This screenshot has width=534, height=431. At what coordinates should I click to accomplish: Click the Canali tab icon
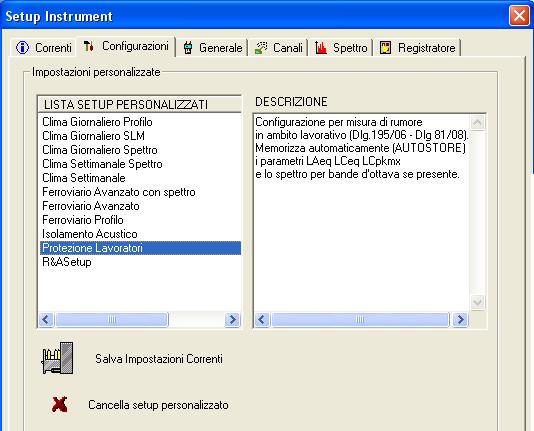click(261, 48)
